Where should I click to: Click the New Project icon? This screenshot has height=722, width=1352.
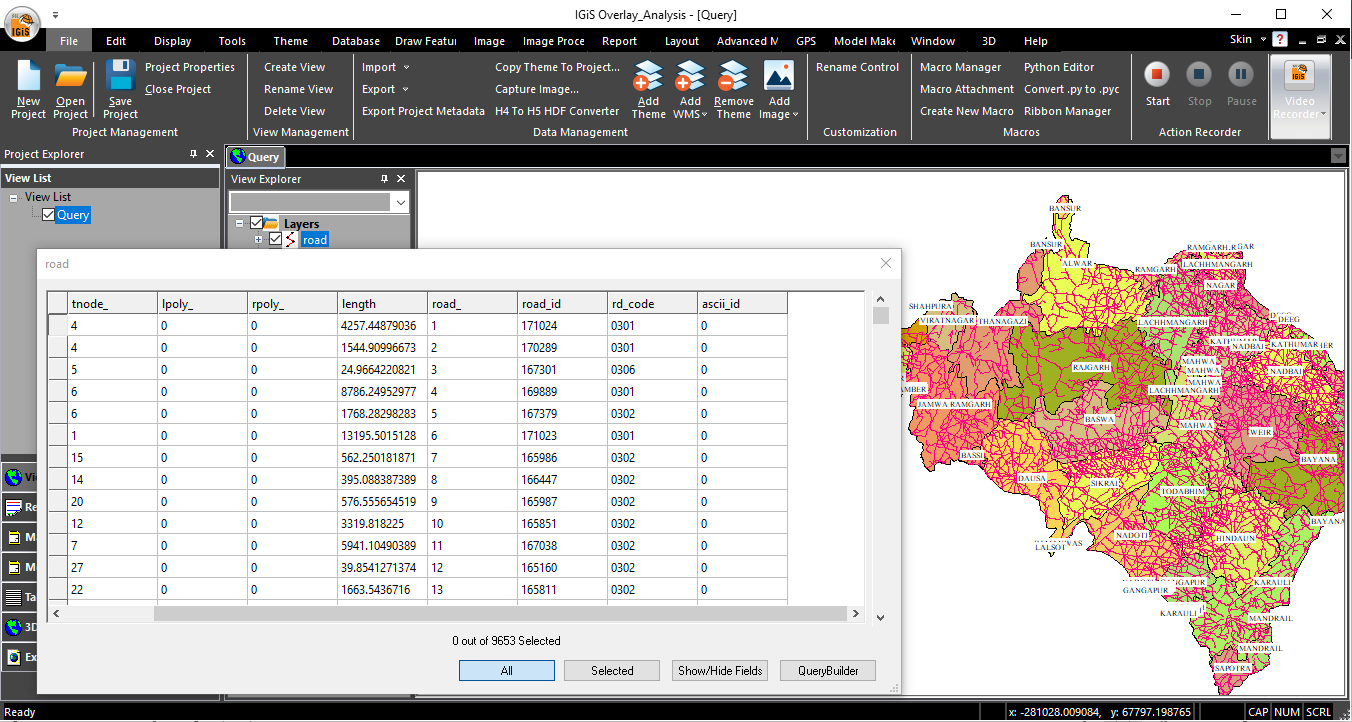tap(28, 77)
